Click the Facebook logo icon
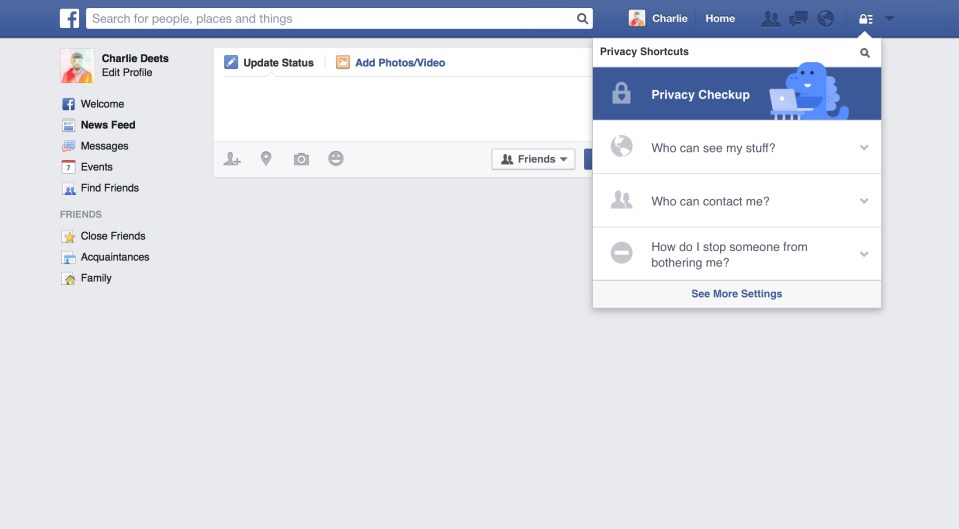Viewport: 959px width, 529px height. 70,18
